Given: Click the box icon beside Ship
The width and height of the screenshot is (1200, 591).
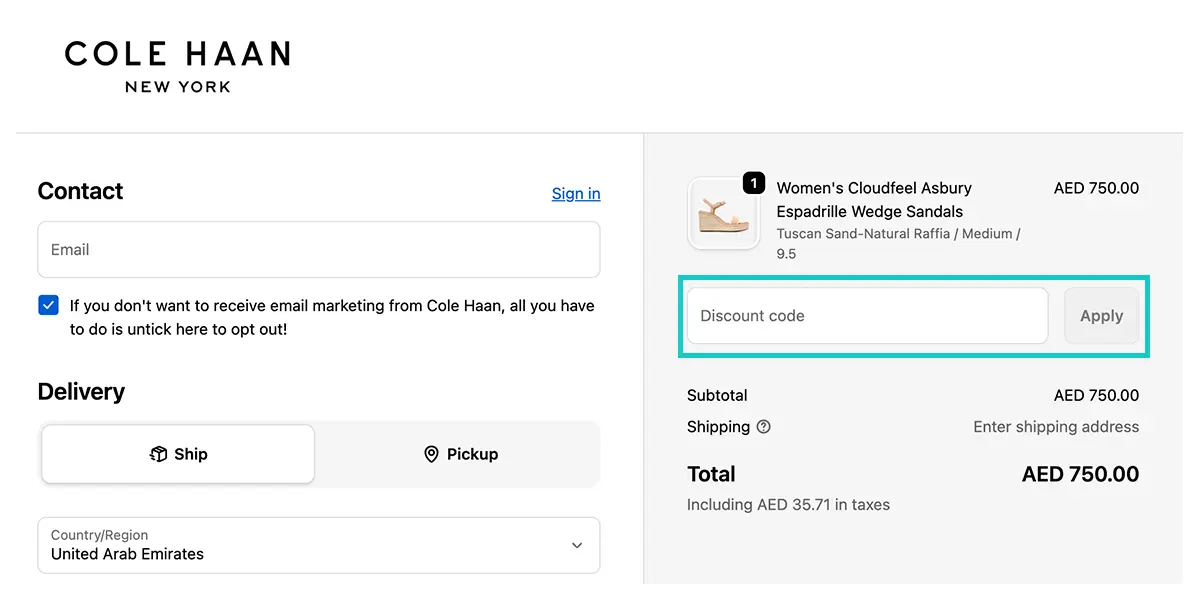Looking at the screenshot, I should pyautogui.click(x=158, y=454).
